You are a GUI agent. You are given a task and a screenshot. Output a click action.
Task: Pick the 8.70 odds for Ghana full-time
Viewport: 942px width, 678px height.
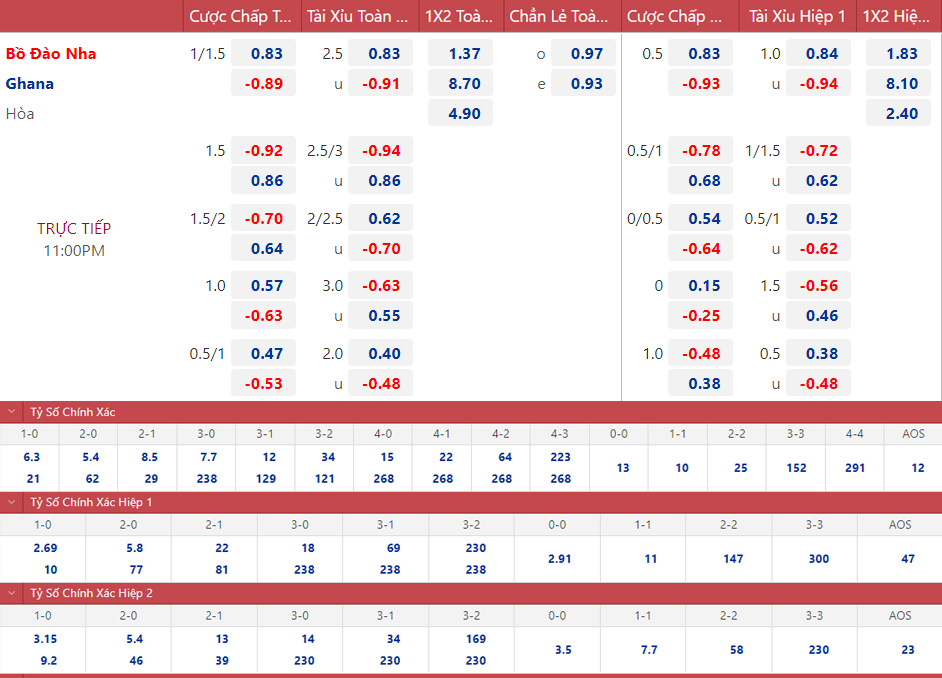(460, 83)
